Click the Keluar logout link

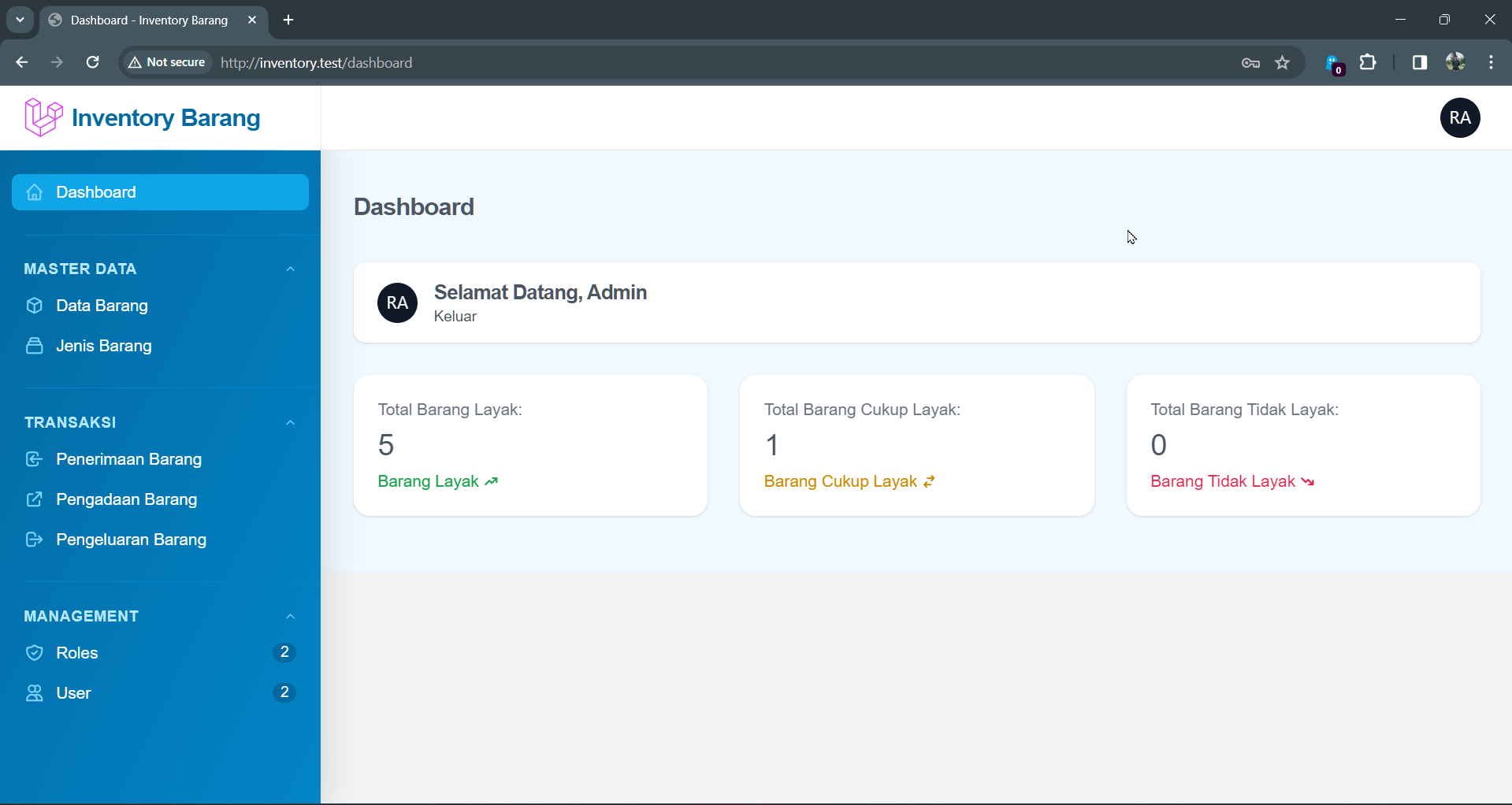(455, 317)
